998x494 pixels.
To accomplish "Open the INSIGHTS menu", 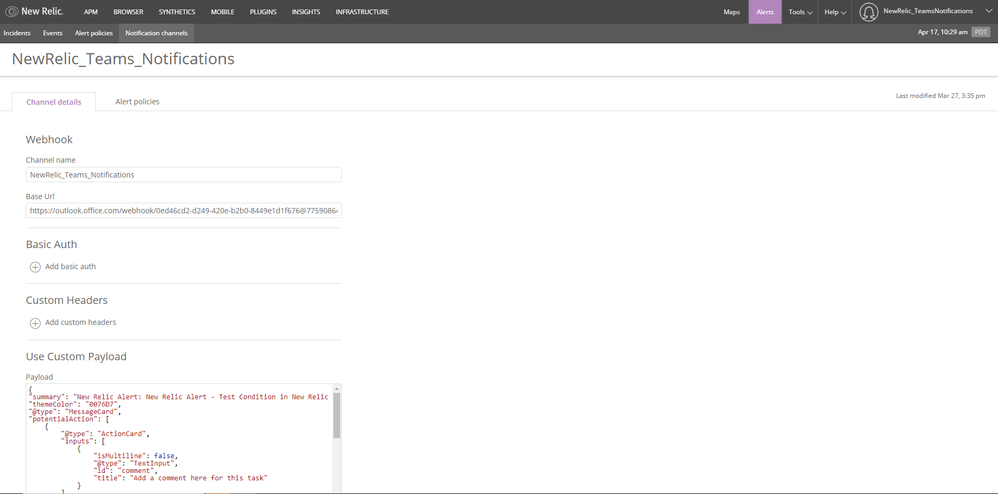I will (x=306, y=11).
